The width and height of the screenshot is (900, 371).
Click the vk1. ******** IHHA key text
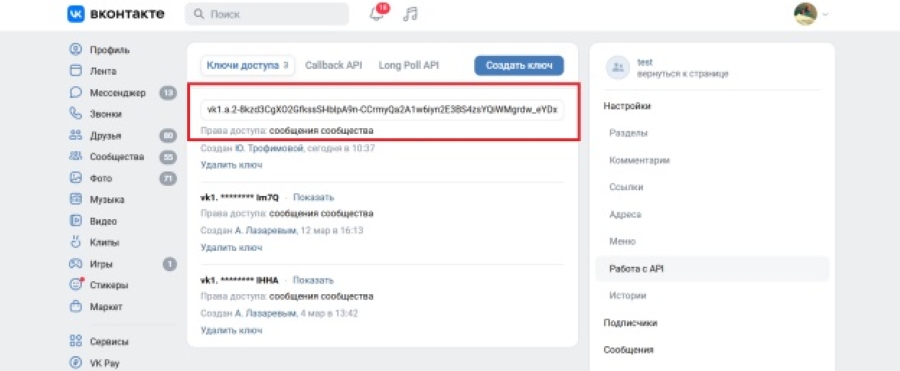pos(239,280)
